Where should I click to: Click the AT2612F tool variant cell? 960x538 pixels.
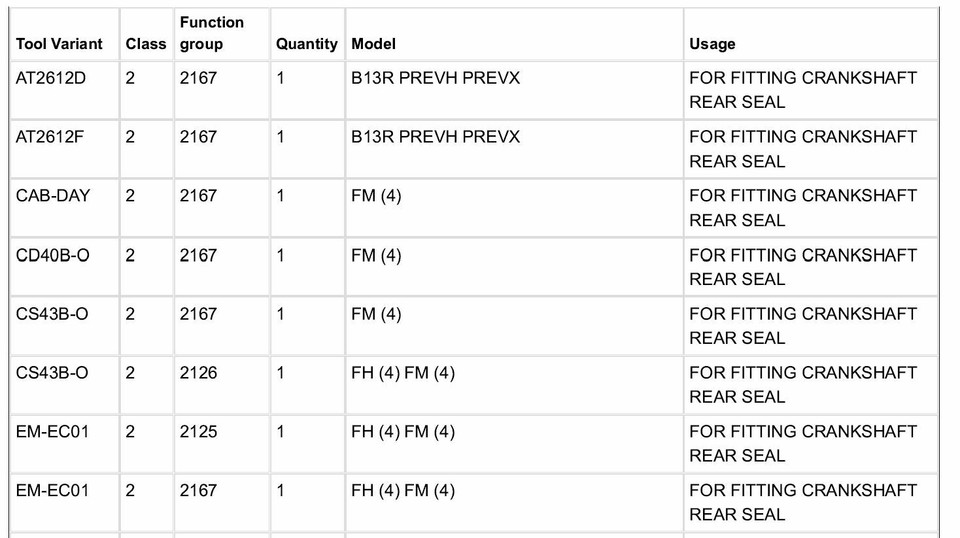pyautogui.click(x=50, y=137)
